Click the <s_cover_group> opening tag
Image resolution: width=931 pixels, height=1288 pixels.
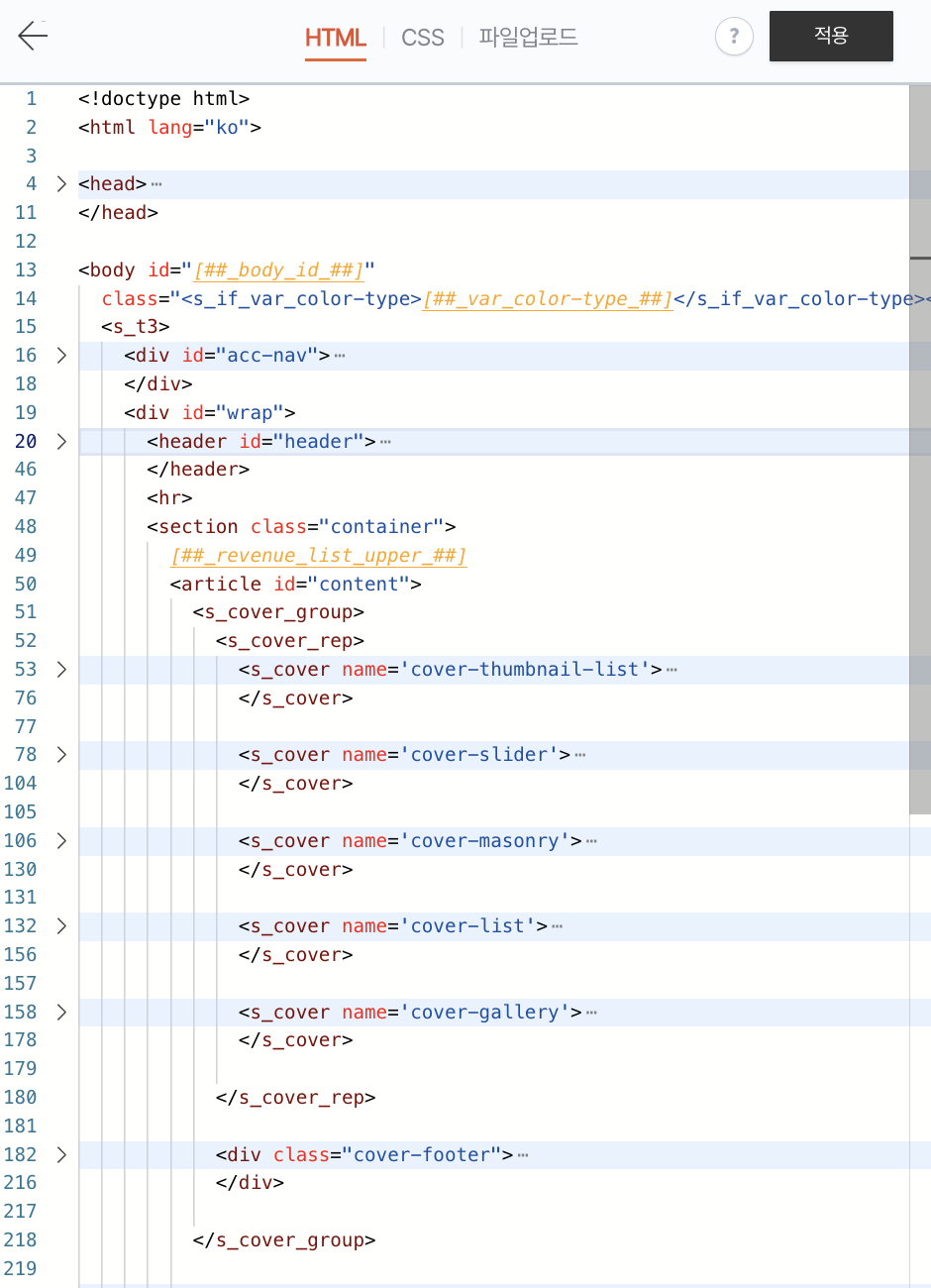[278, 612]
